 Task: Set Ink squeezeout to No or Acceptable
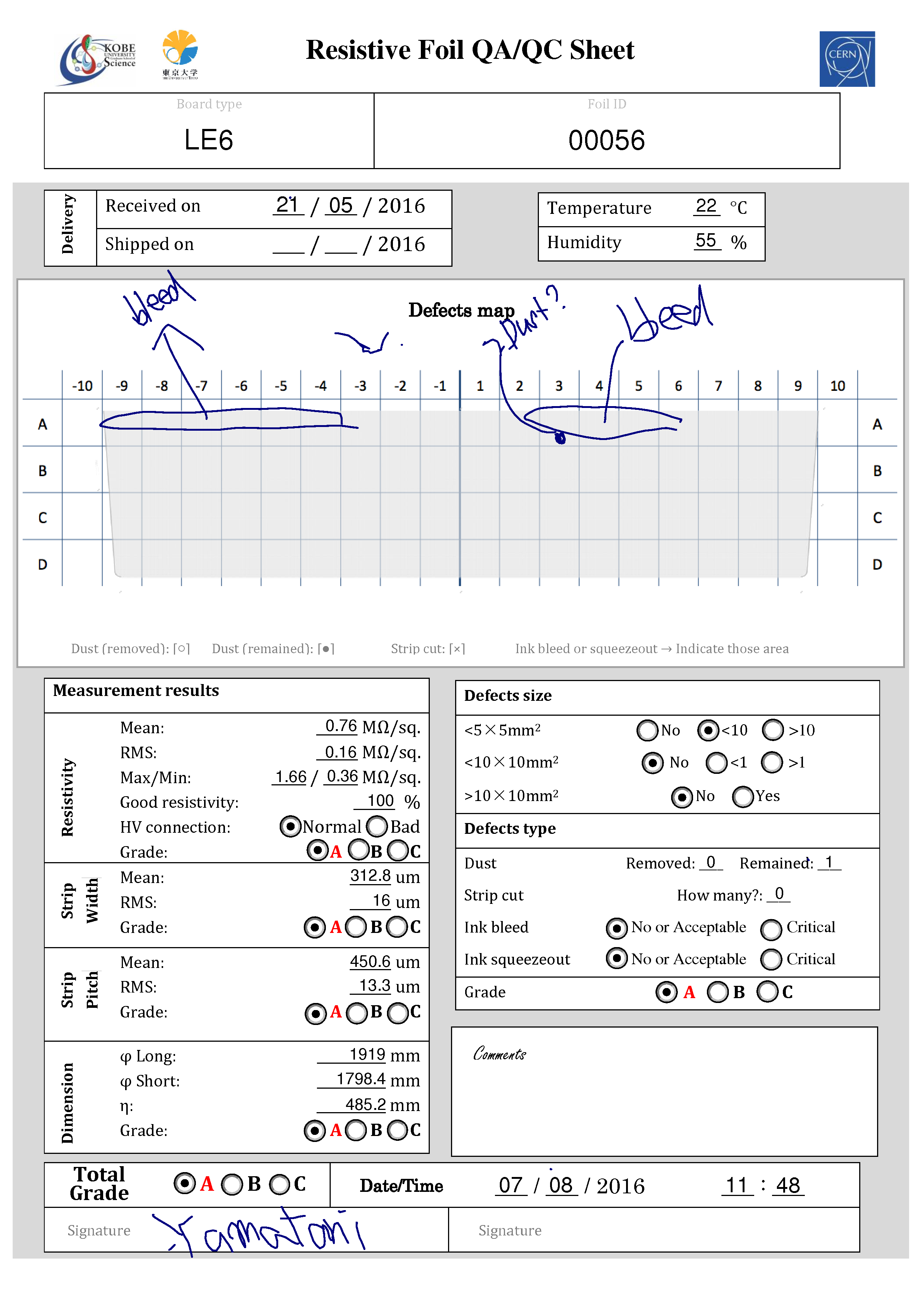[x=617, y=959]
